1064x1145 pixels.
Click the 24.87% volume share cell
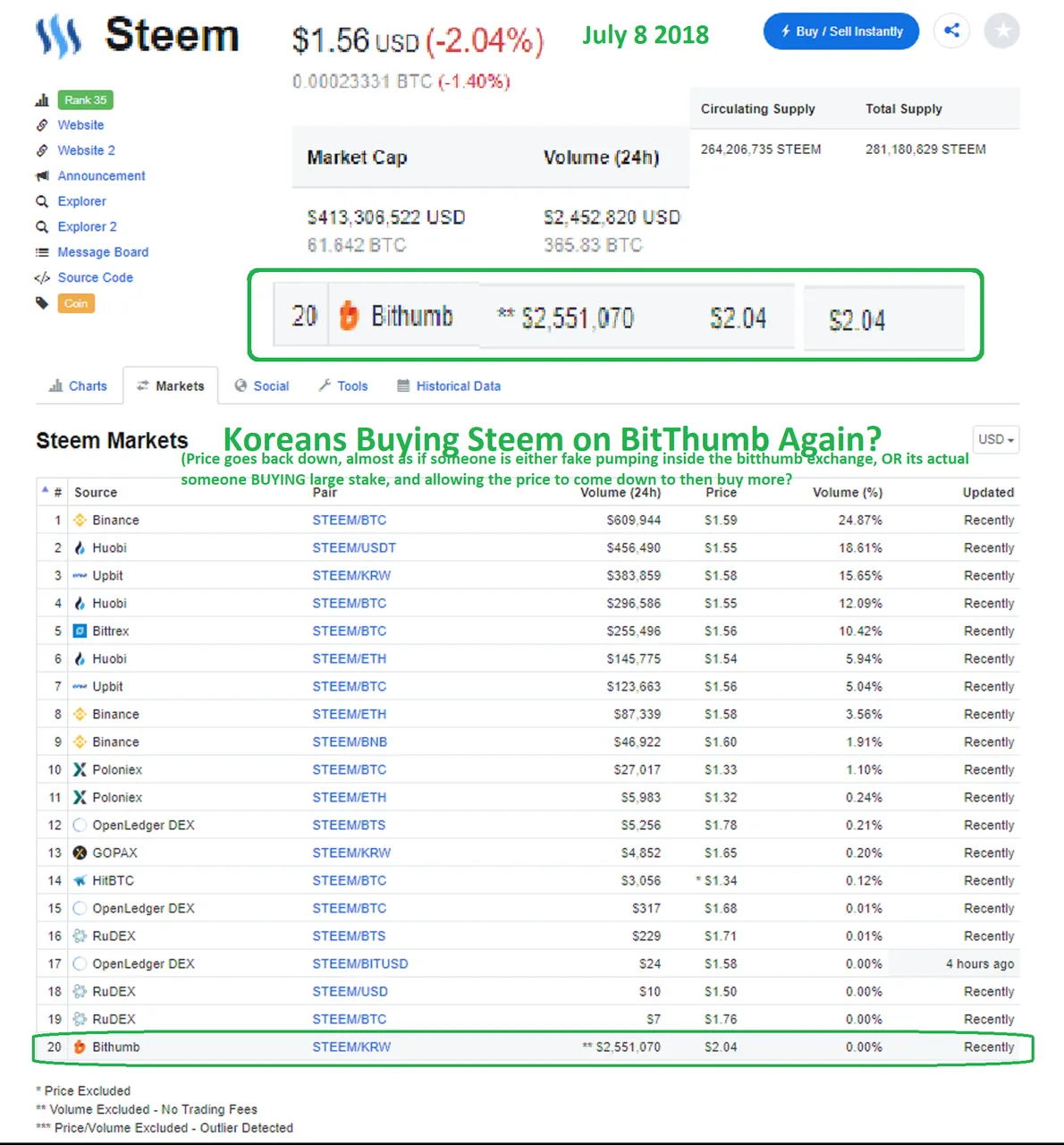[860, 520]
